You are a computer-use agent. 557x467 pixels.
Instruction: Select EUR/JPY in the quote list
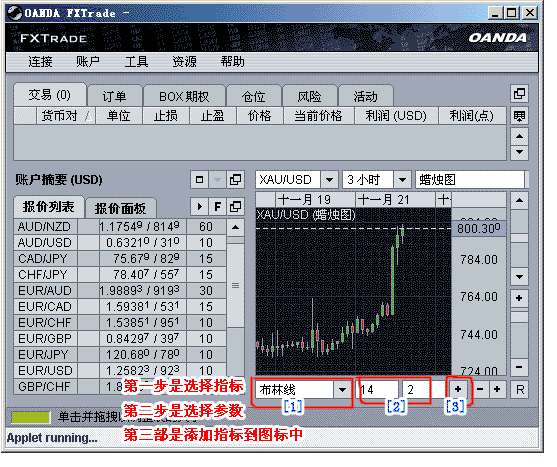click(120, 354)
